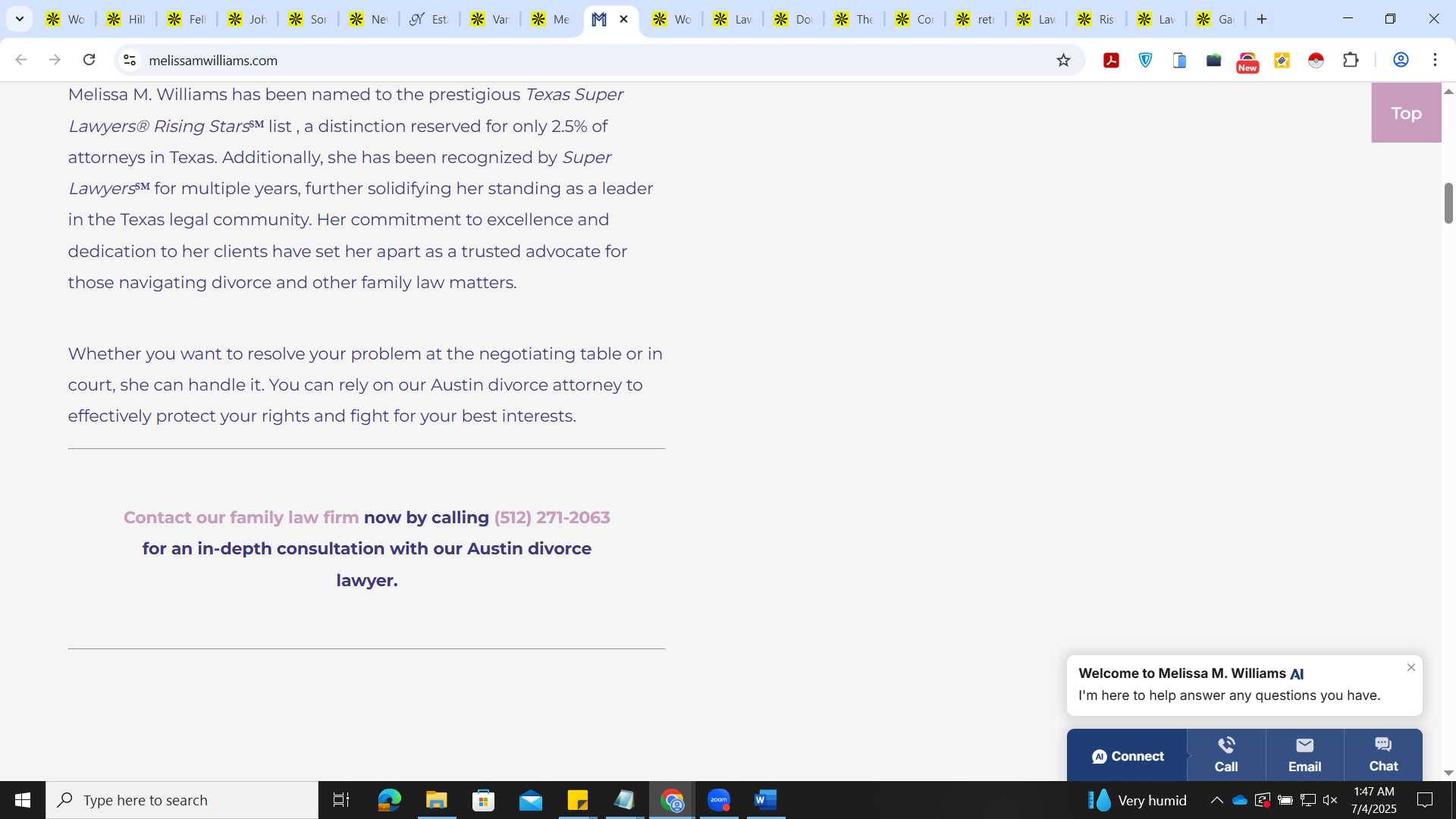Click the Call button in chat widget

1226,755
